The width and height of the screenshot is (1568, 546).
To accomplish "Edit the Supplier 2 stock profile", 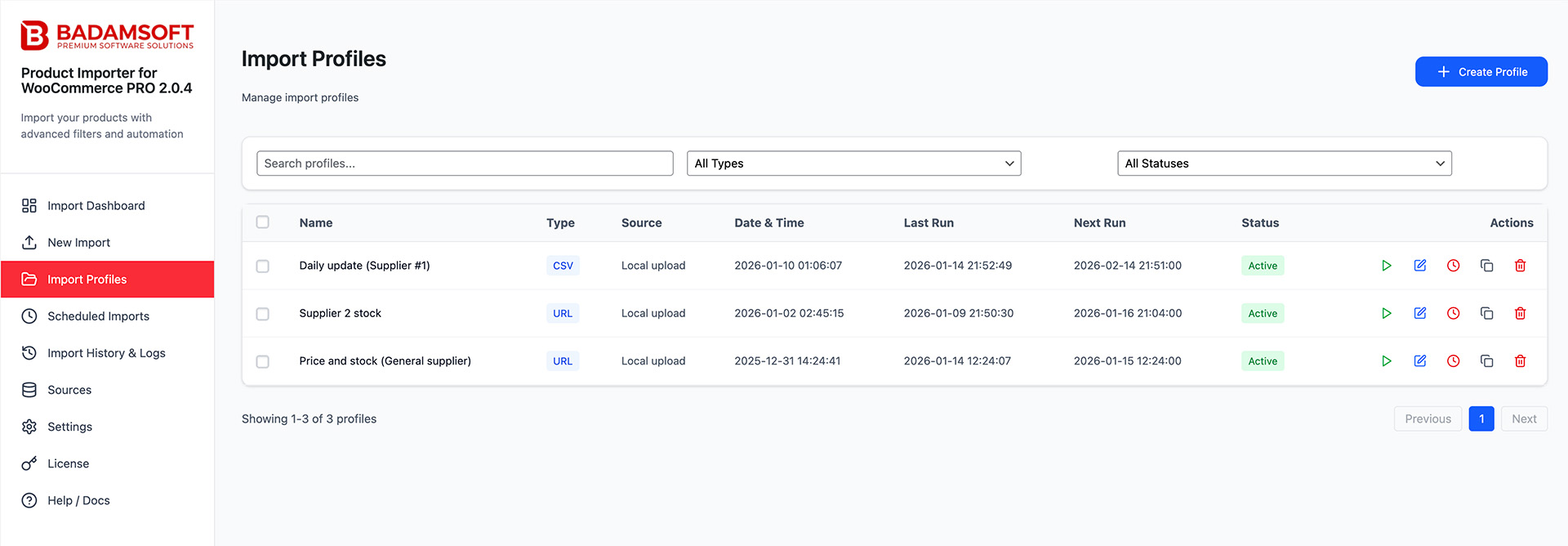I will (x=1420, y=313).
